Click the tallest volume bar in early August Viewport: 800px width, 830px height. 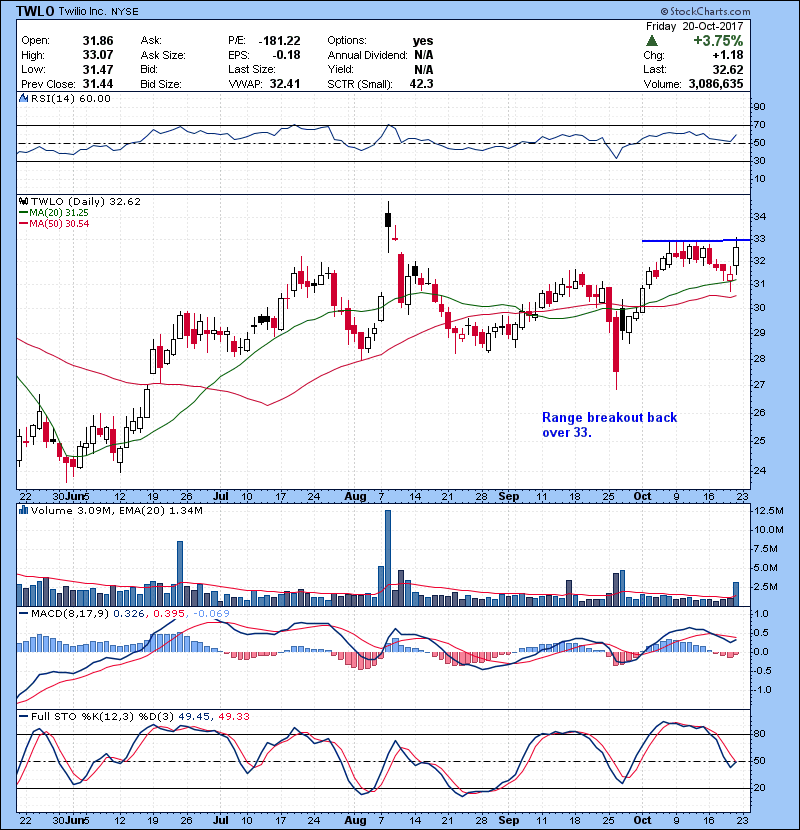click(x=388, y=558)
